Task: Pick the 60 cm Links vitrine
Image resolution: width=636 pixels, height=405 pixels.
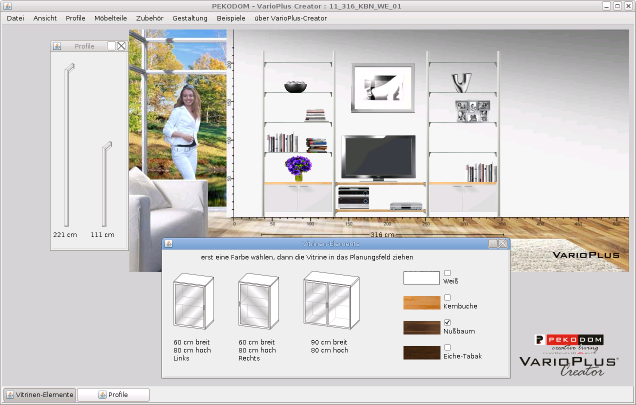Action: [x=193, y=301]
